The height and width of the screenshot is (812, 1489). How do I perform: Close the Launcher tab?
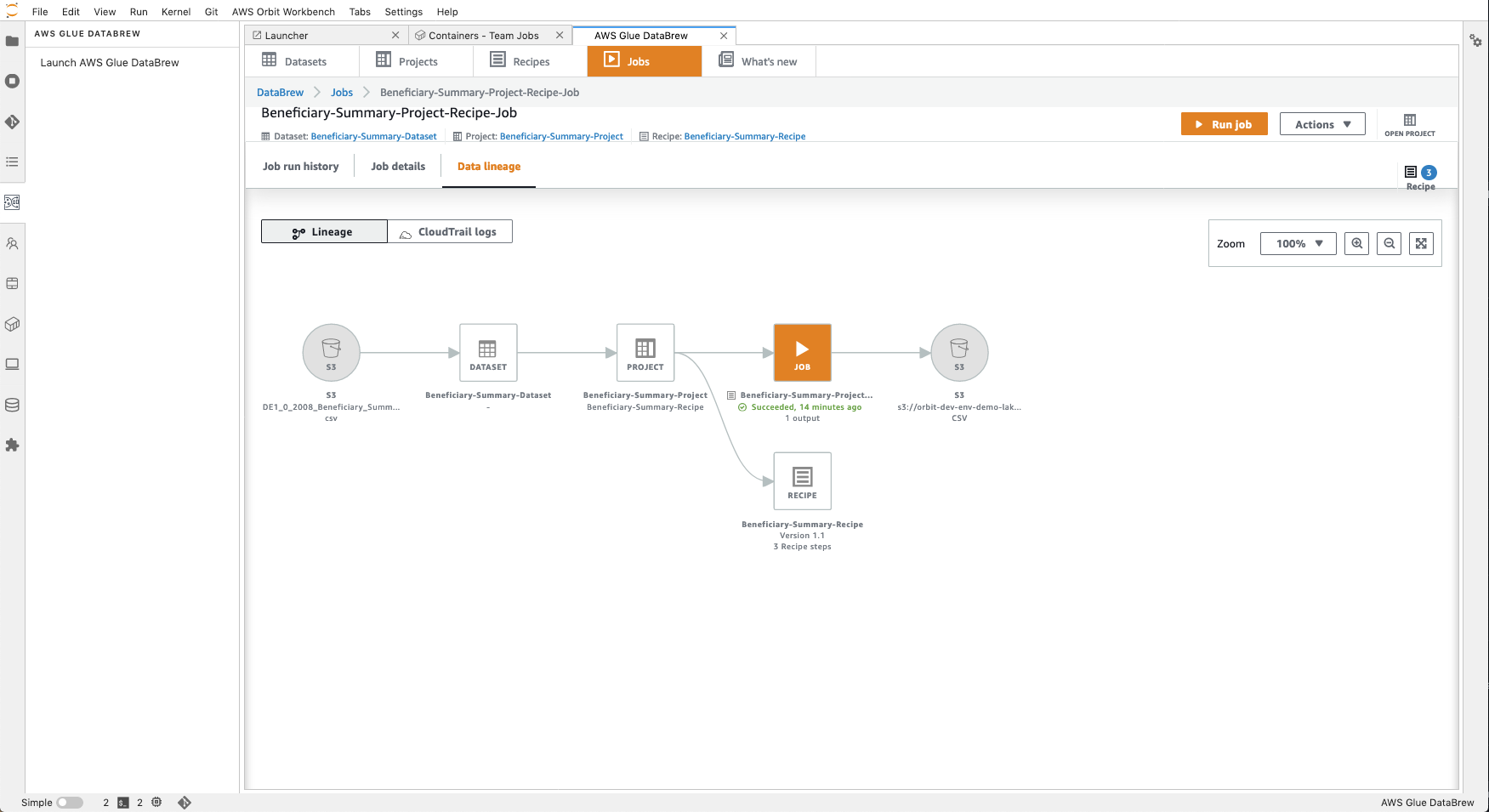pyautogui.click(x=395, y=36)
